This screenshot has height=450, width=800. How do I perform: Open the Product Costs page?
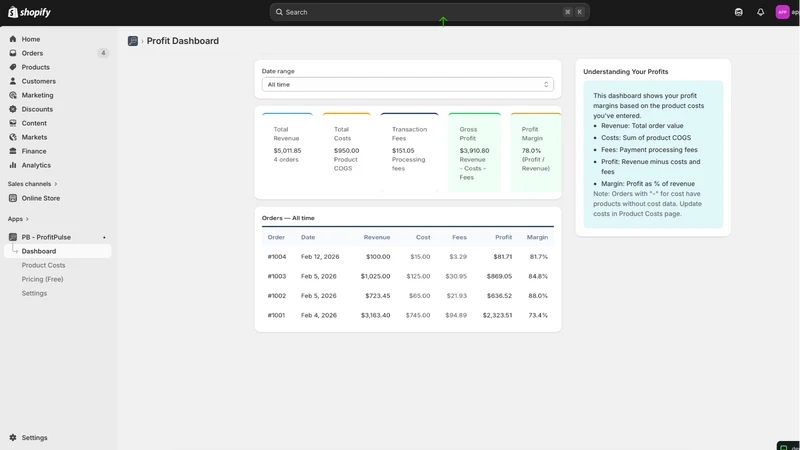[43, 265]
